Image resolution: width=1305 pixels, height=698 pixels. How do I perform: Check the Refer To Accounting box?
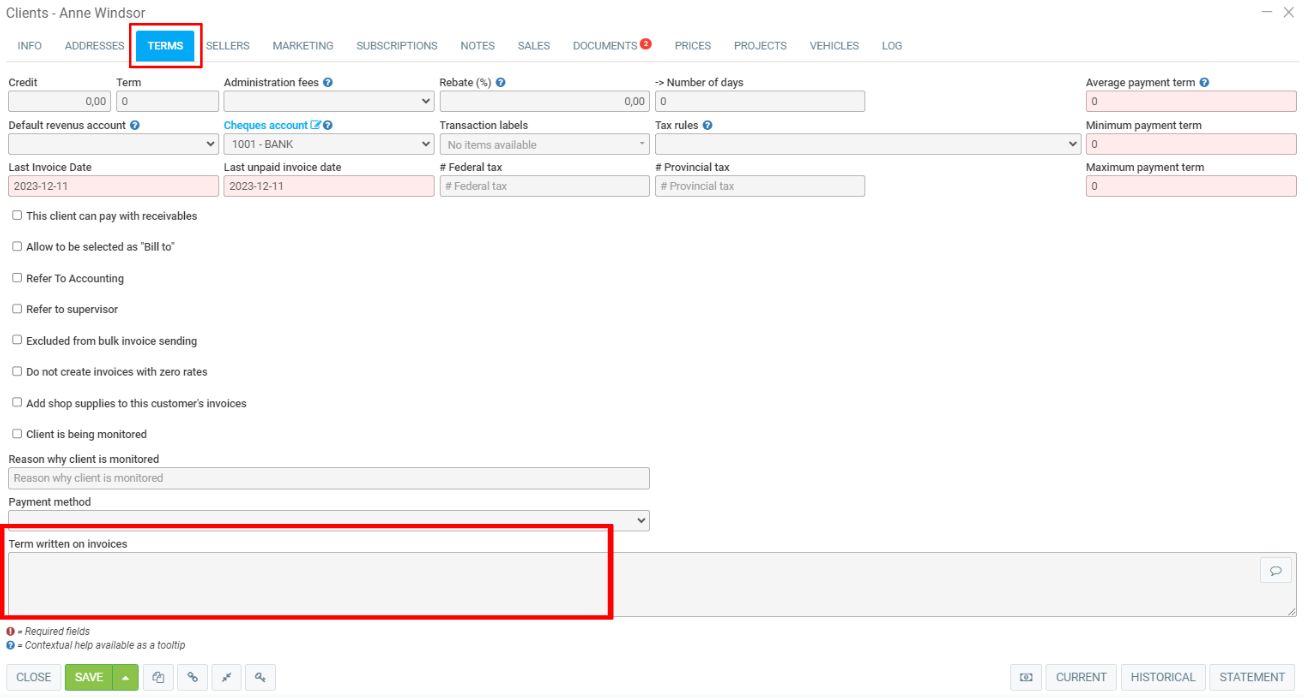pos(17,278)
